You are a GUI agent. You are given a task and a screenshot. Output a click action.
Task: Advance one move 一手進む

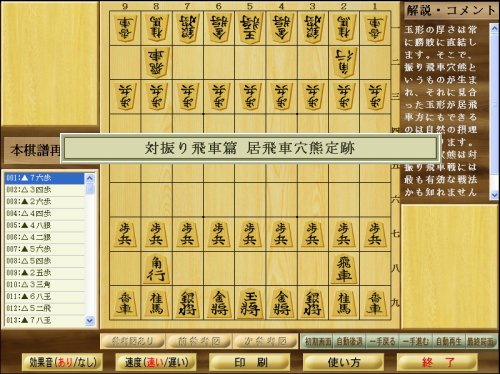click(x=416, y=342)
